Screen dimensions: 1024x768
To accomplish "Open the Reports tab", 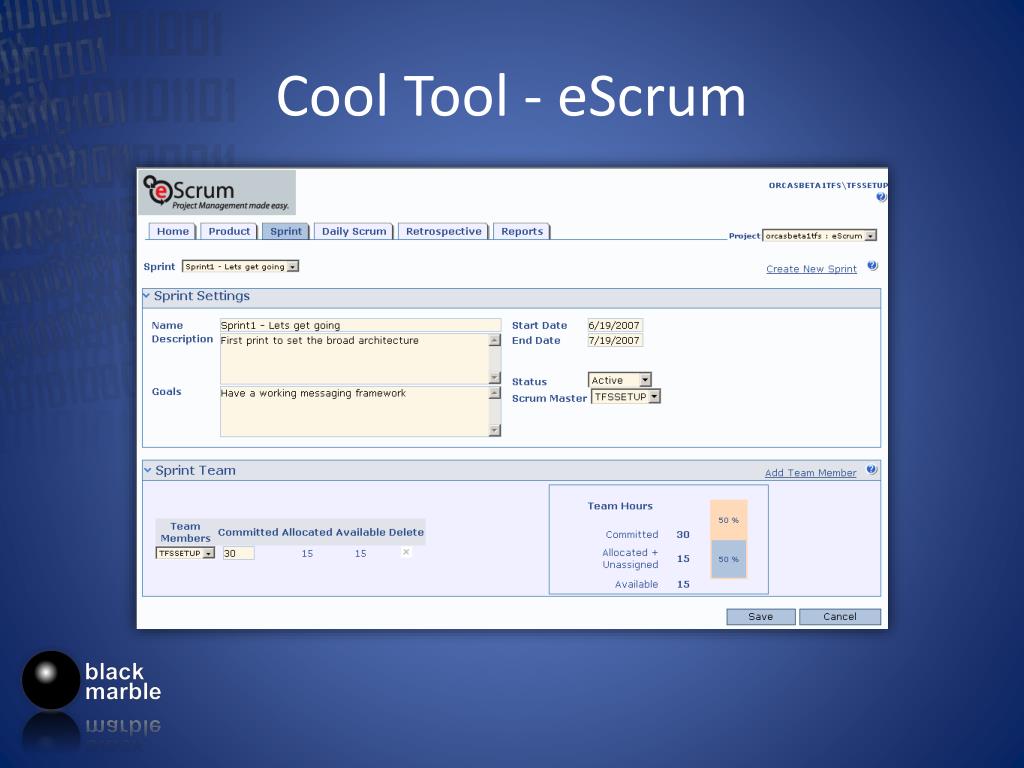I will point(522,231).
